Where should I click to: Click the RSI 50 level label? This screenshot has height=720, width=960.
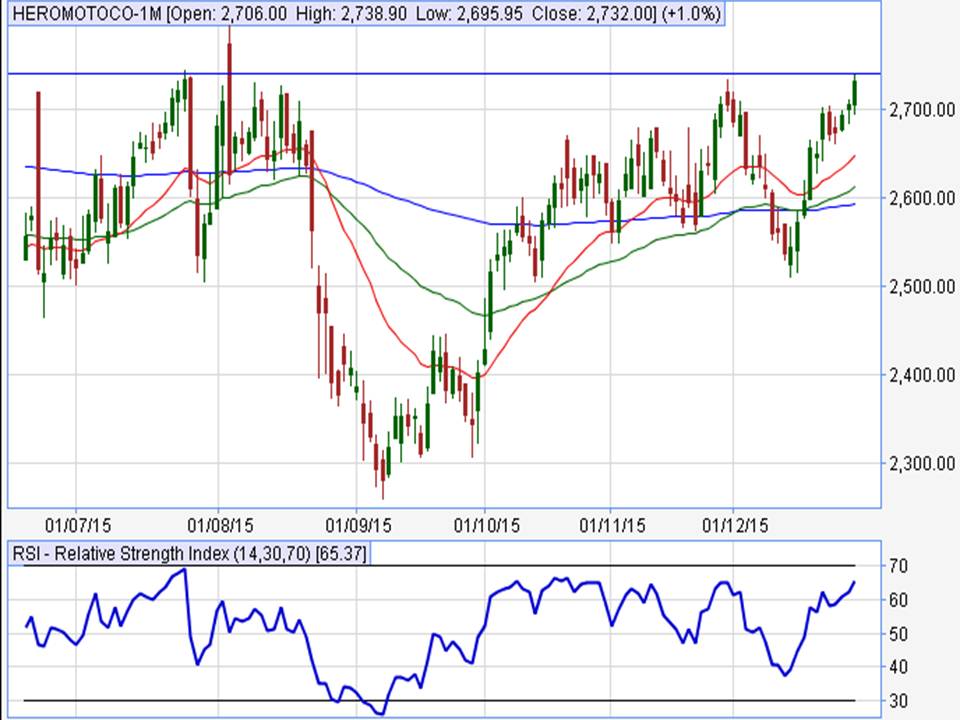pyautogui.click(x=899, y=634)
